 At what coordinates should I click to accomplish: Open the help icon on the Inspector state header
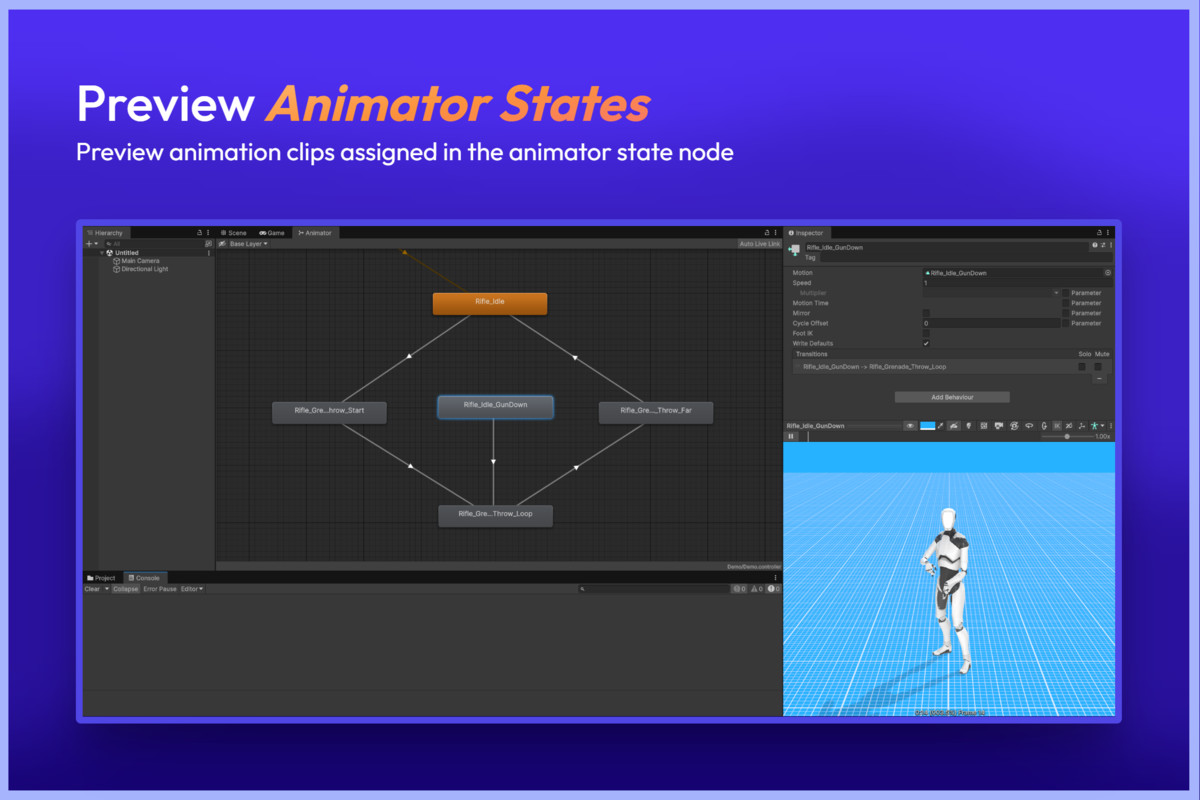coord(1094,245)
